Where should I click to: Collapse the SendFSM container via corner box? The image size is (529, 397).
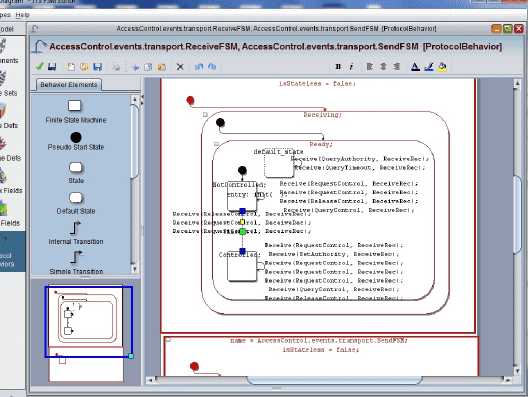(168, 340)
